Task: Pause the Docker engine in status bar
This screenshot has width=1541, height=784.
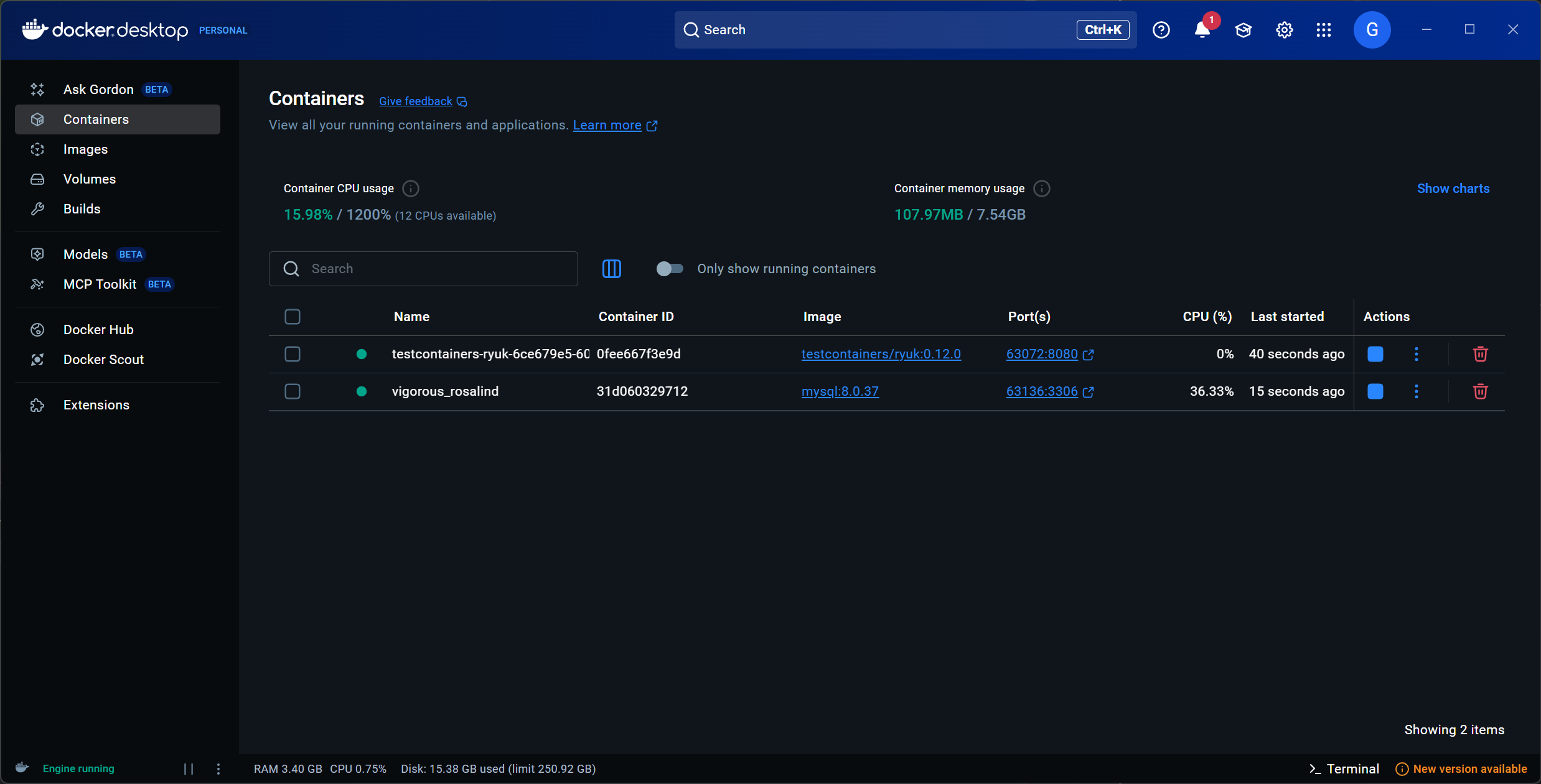Action: 189,769
